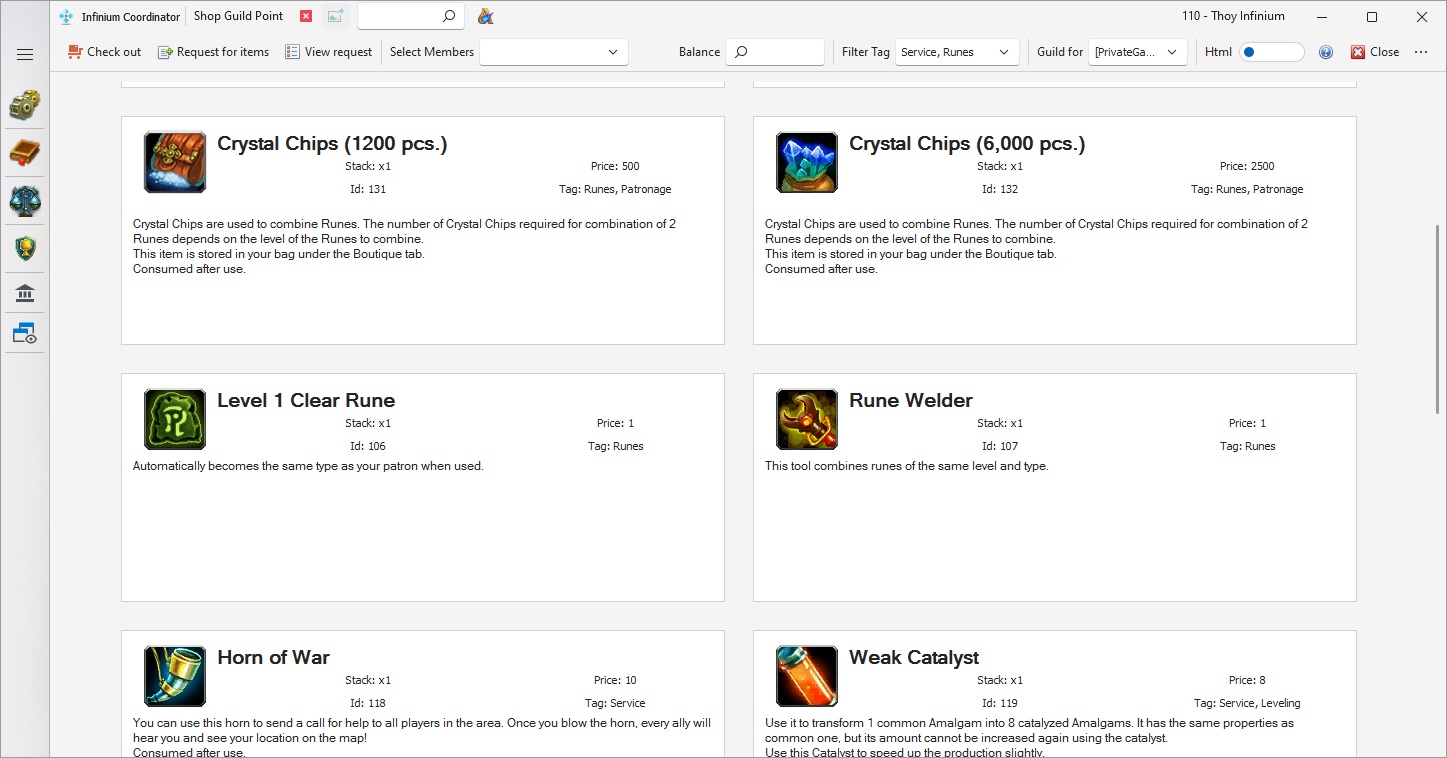Click the colorful letter A icon

coord(486,16)
